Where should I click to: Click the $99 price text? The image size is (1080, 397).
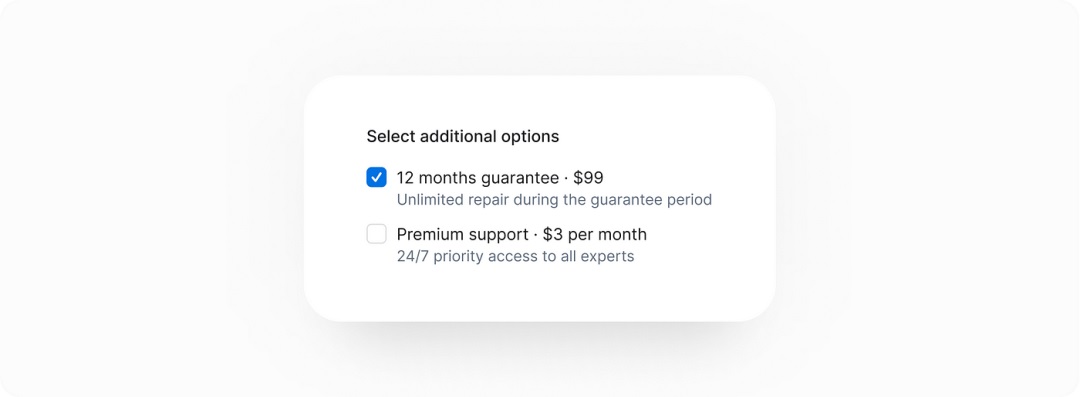pyautogui.click(x=588, y=178)
